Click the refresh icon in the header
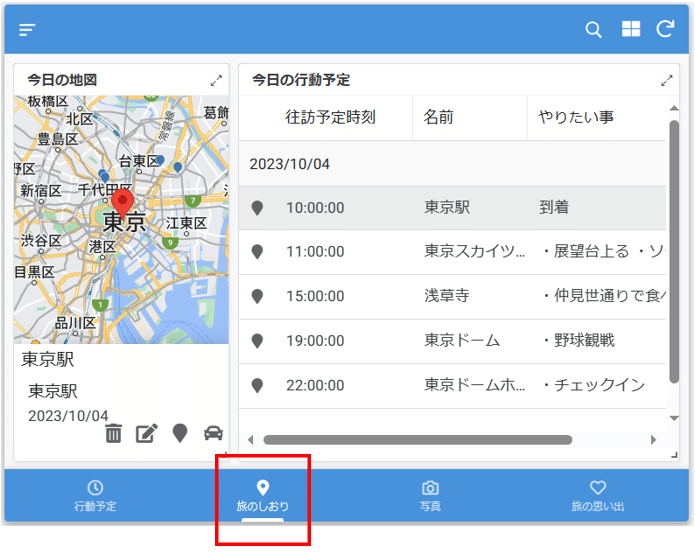 coord(665,30)
